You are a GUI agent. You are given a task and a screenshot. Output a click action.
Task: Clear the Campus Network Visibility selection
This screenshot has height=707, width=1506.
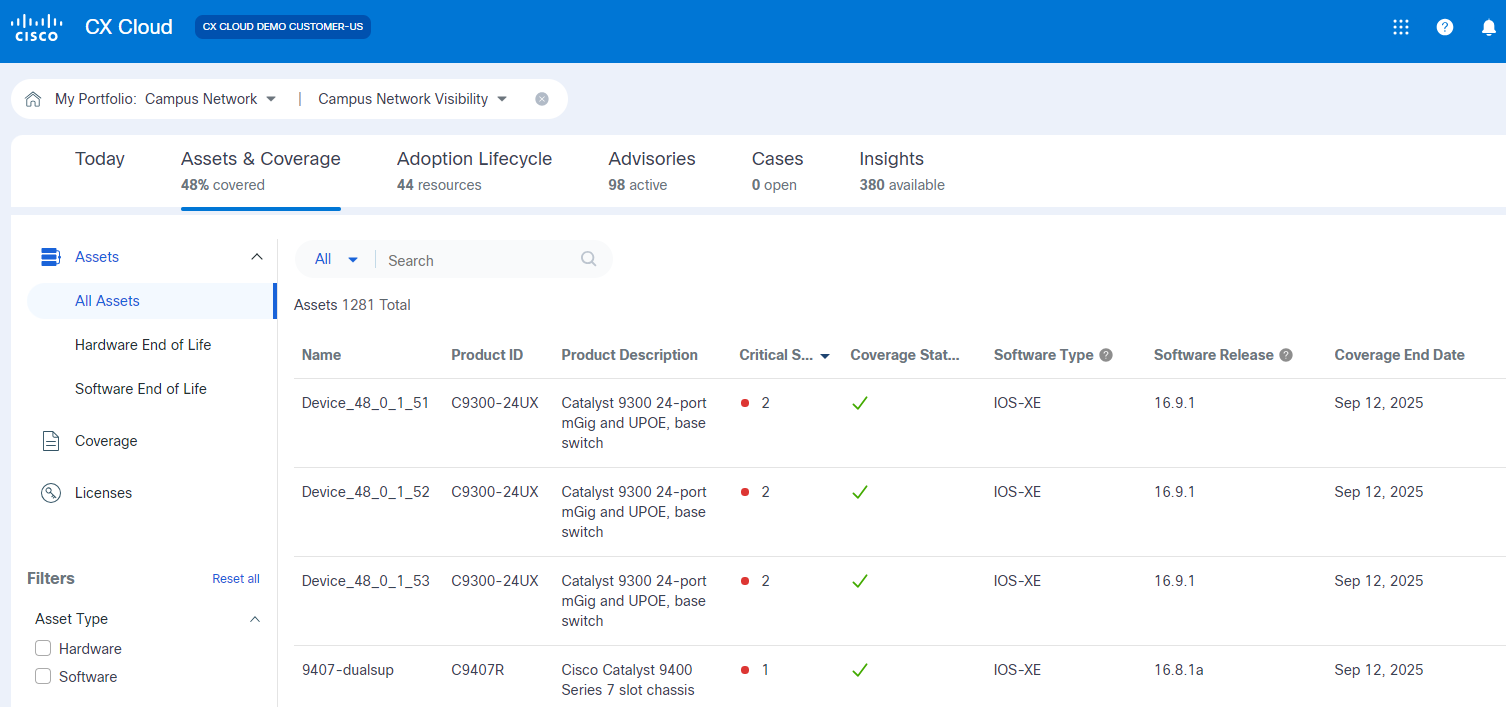(542, 99)
